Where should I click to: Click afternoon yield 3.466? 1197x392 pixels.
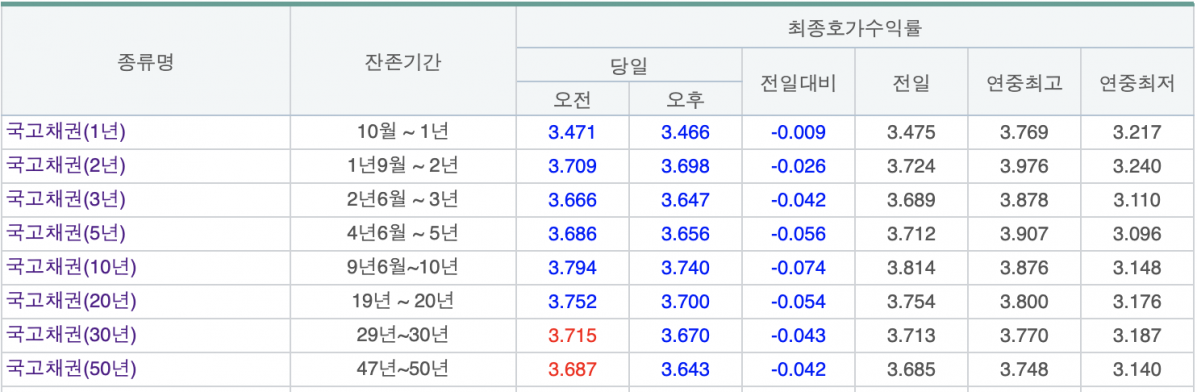tap(686, 132)
